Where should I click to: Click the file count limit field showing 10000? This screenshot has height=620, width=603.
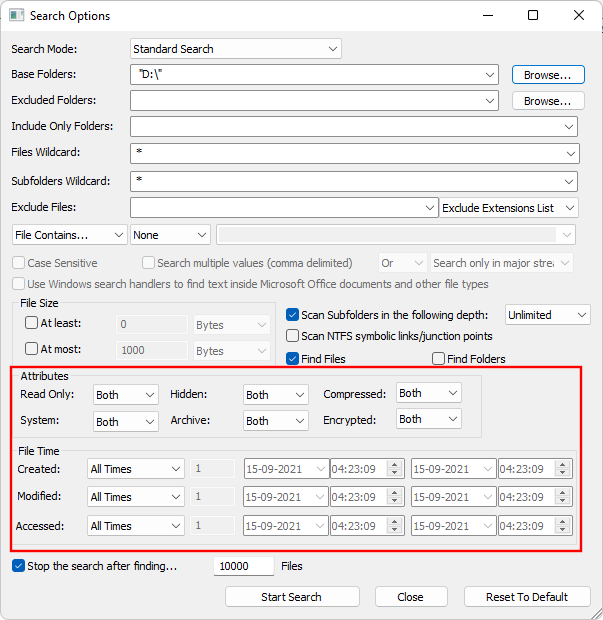(243, 566)
